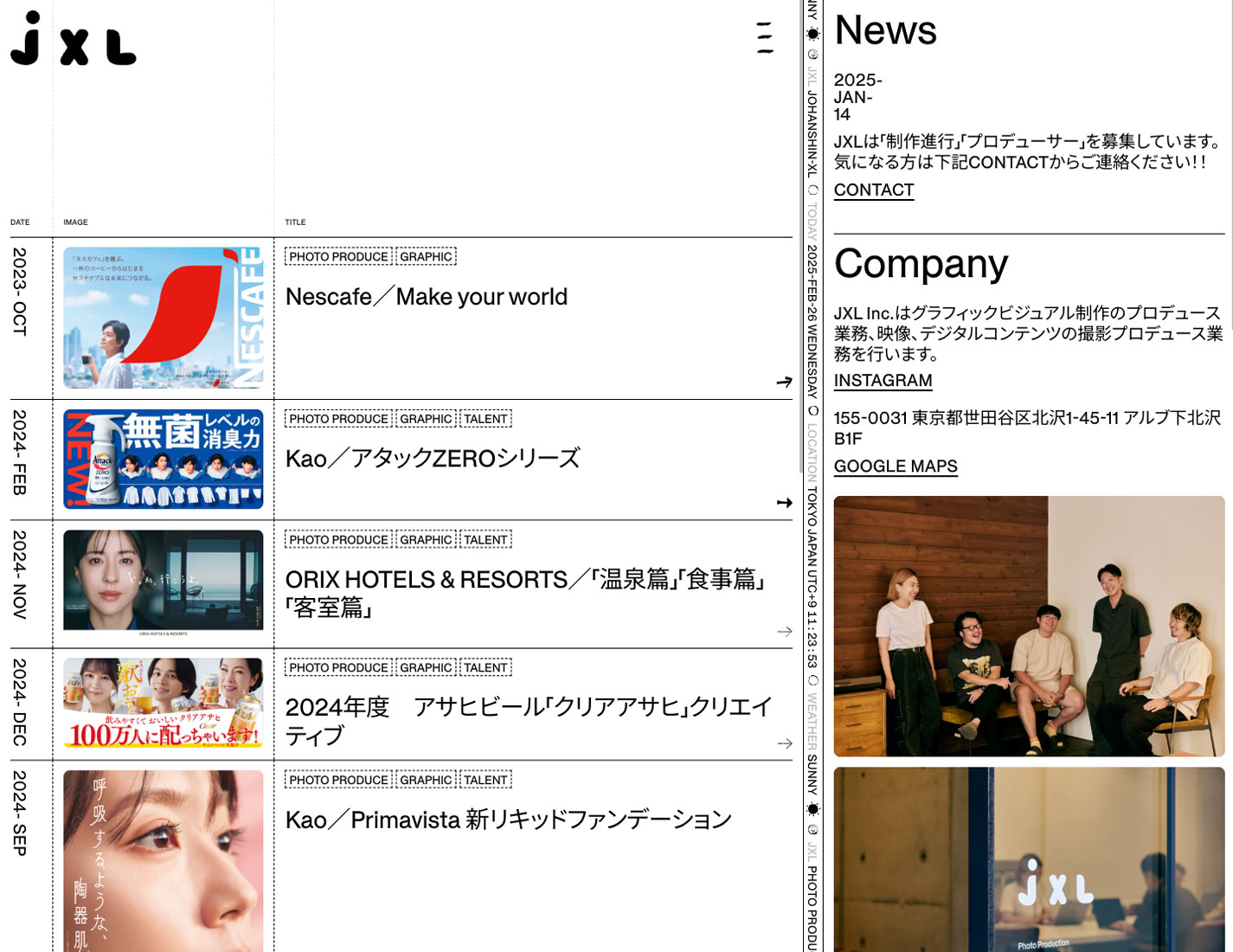
Task: Click the sun icon atop the vertical ticker
Action: point(812,35)
